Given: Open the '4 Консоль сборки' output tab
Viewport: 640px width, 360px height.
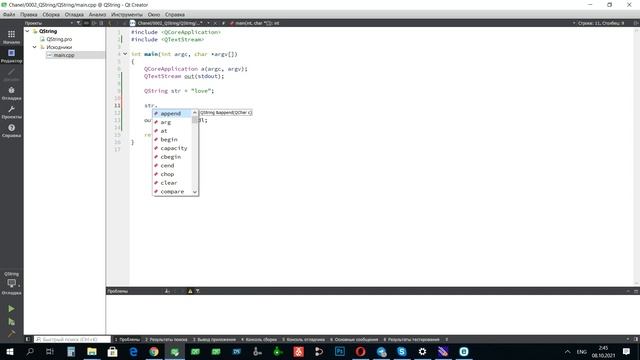Looking at the screenshot, I should [x=259, y=339].
